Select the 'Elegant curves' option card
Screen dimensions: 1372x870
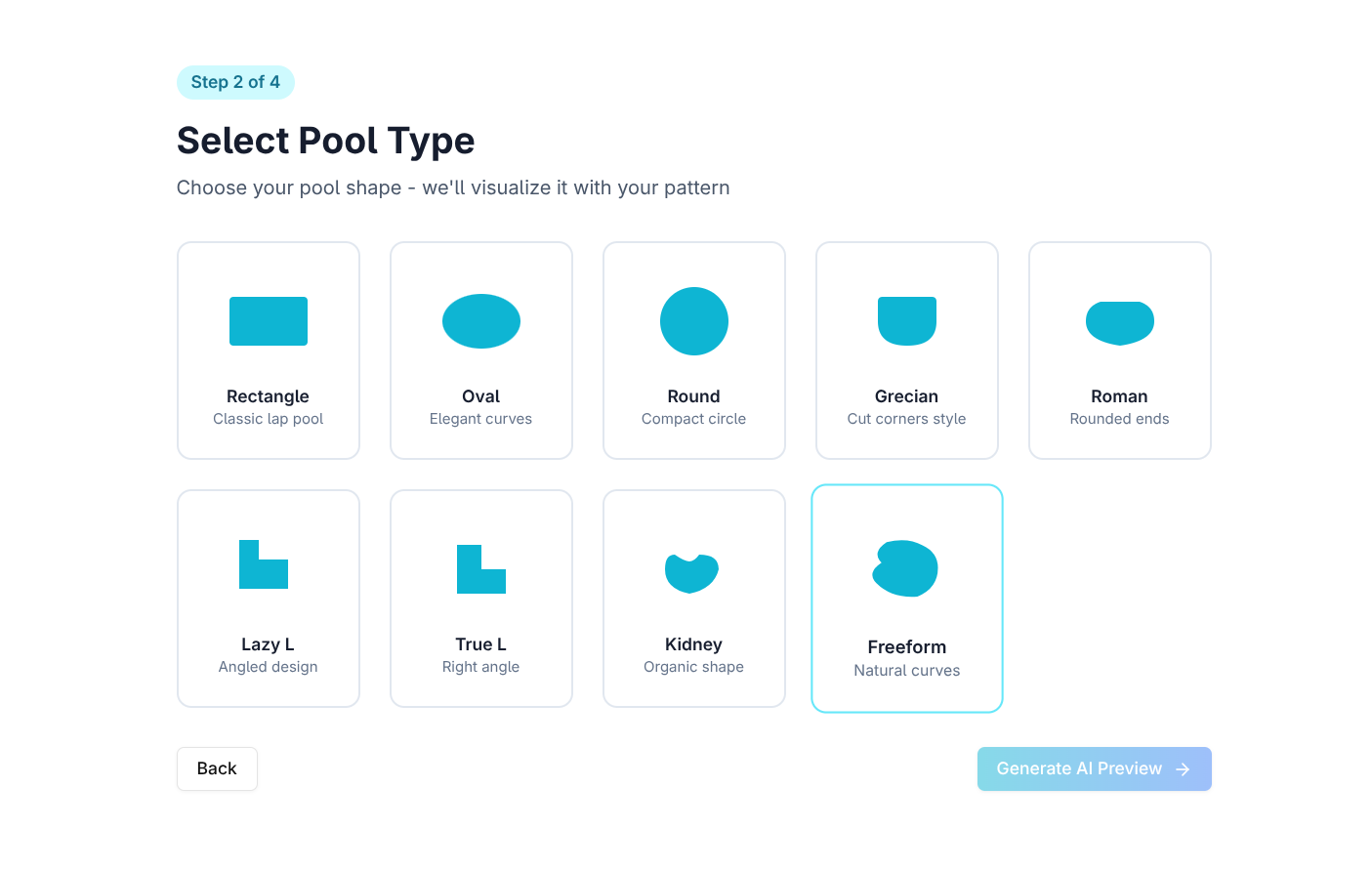481,351
